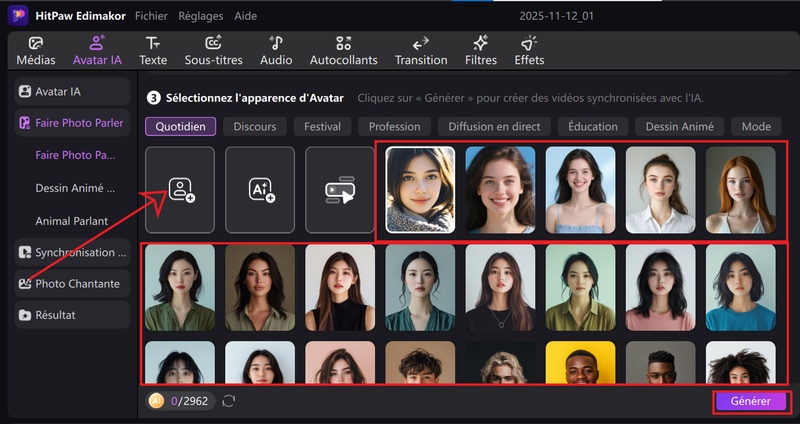
Task: Open Synchronisation in the sidebar
Action: tap(72, 252)
